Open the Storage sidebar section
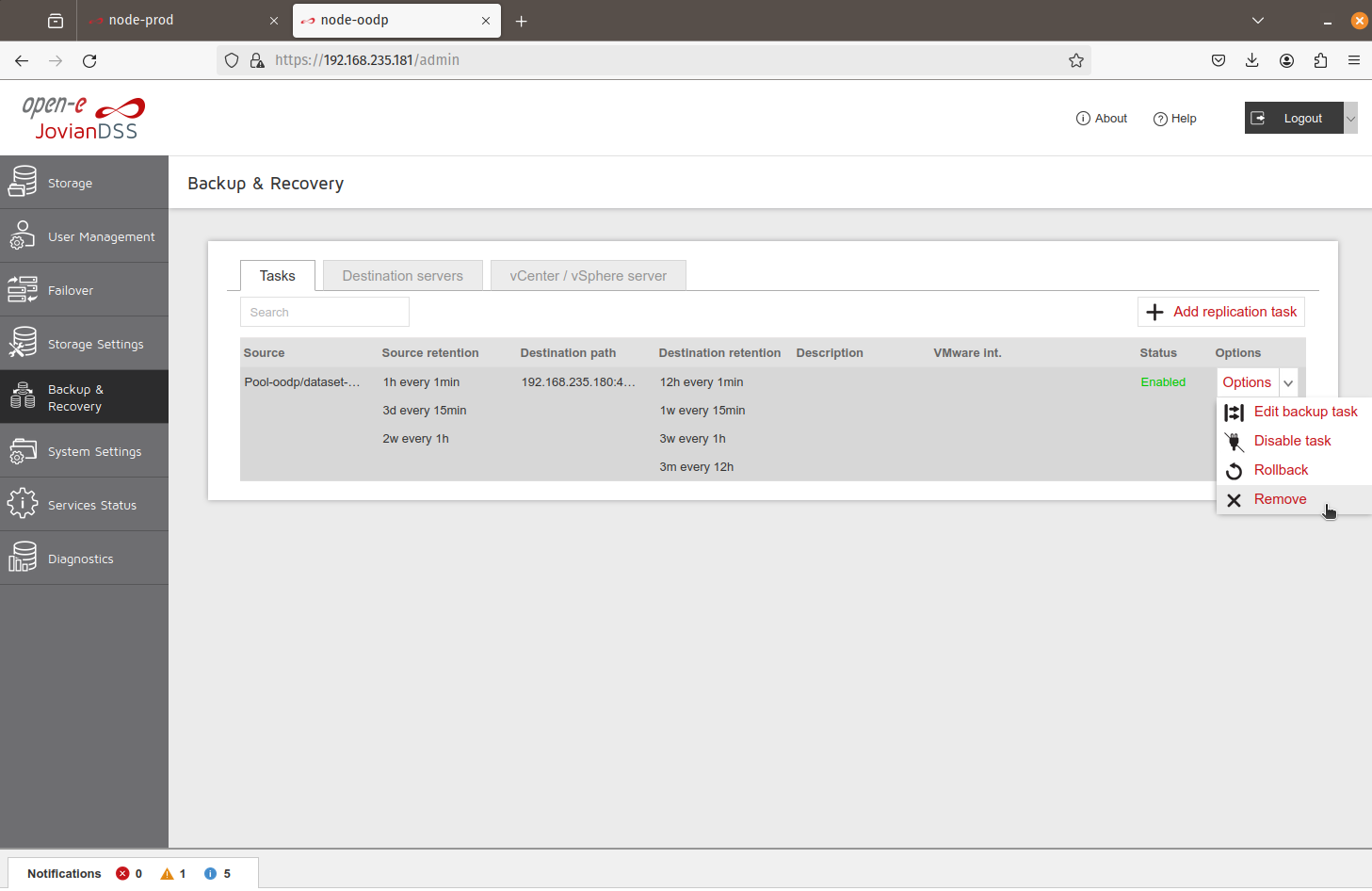Image resolution: width=1372 pixels, height=891 pixels. [84, 183]
